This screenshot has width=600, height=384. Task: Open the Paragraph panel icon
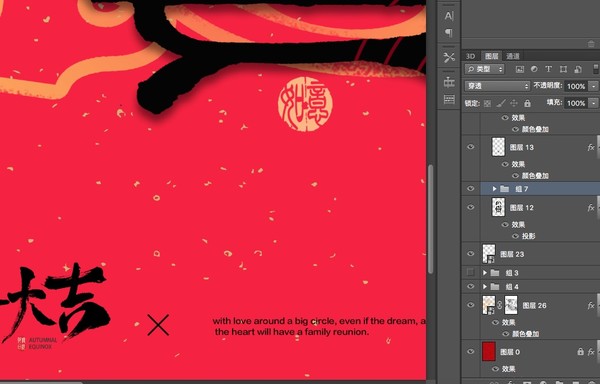click(x=449, y=33)
